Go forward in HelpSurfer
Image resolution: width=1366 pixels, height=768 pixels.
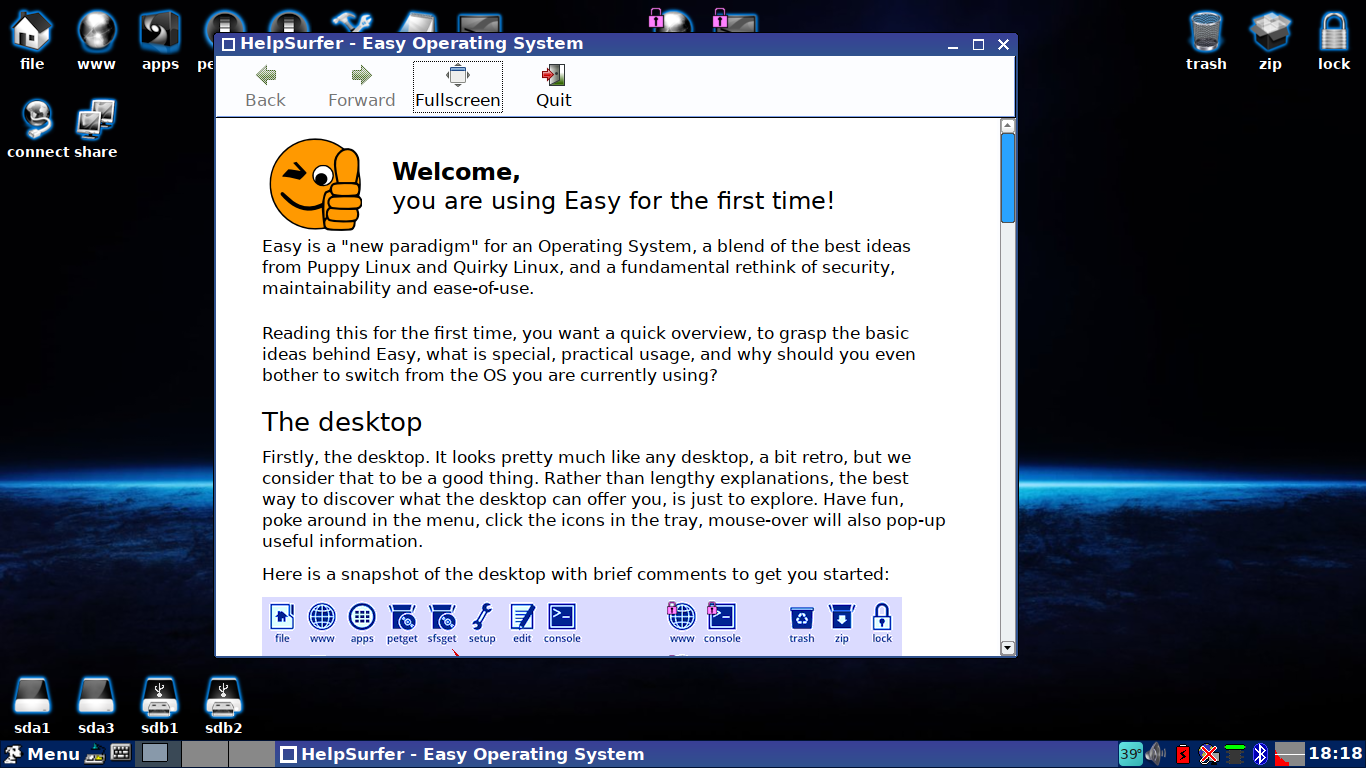(x=361, y=87)
